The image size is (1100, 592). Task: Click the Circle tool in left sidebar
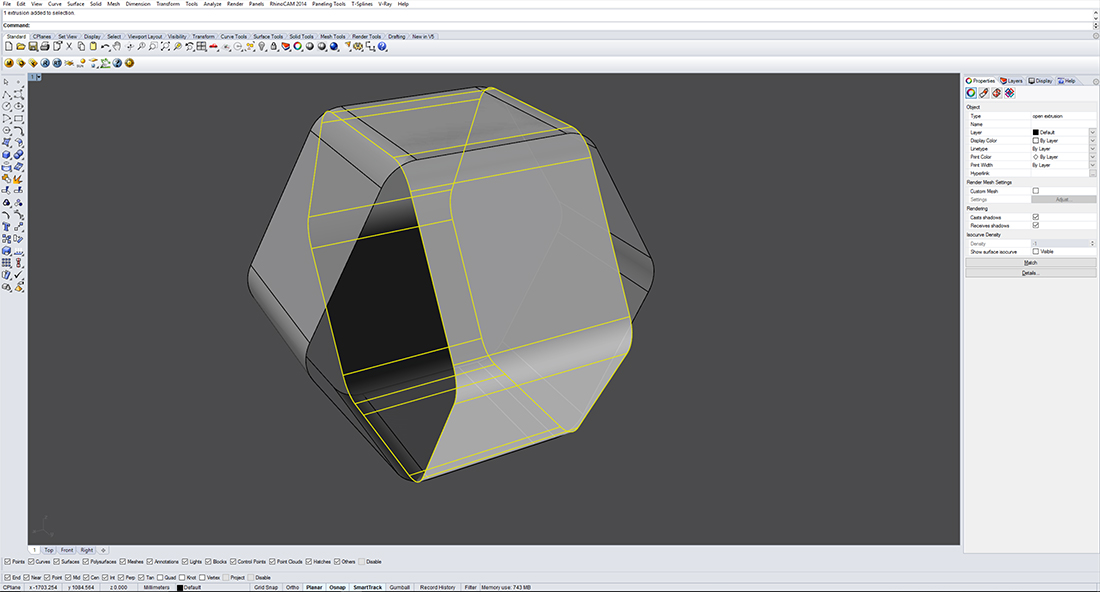(6, 106)
